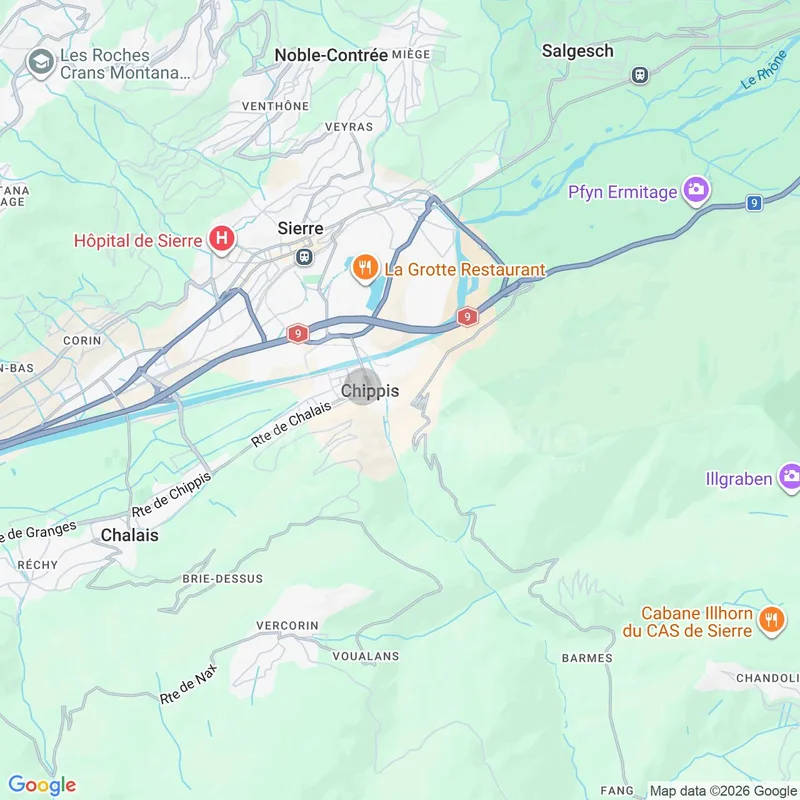Select the Noble-Contrée label
800x800 pixels.
pyautogui.click(x=331, y=55)
